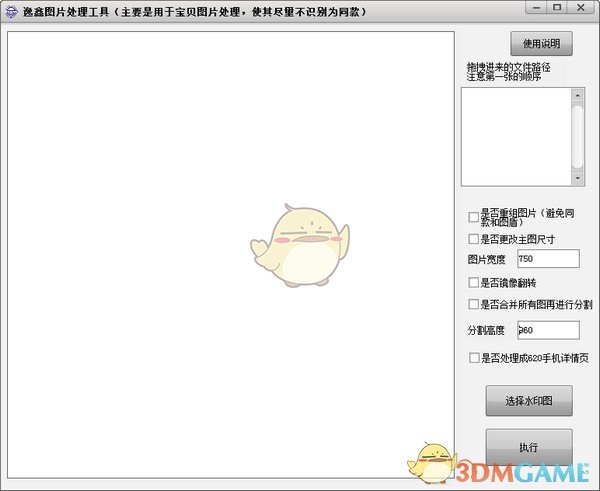The height and width of the screenshot is (491, 600).
Task: Click the 选择水印图 button
Action: [529, 401]
